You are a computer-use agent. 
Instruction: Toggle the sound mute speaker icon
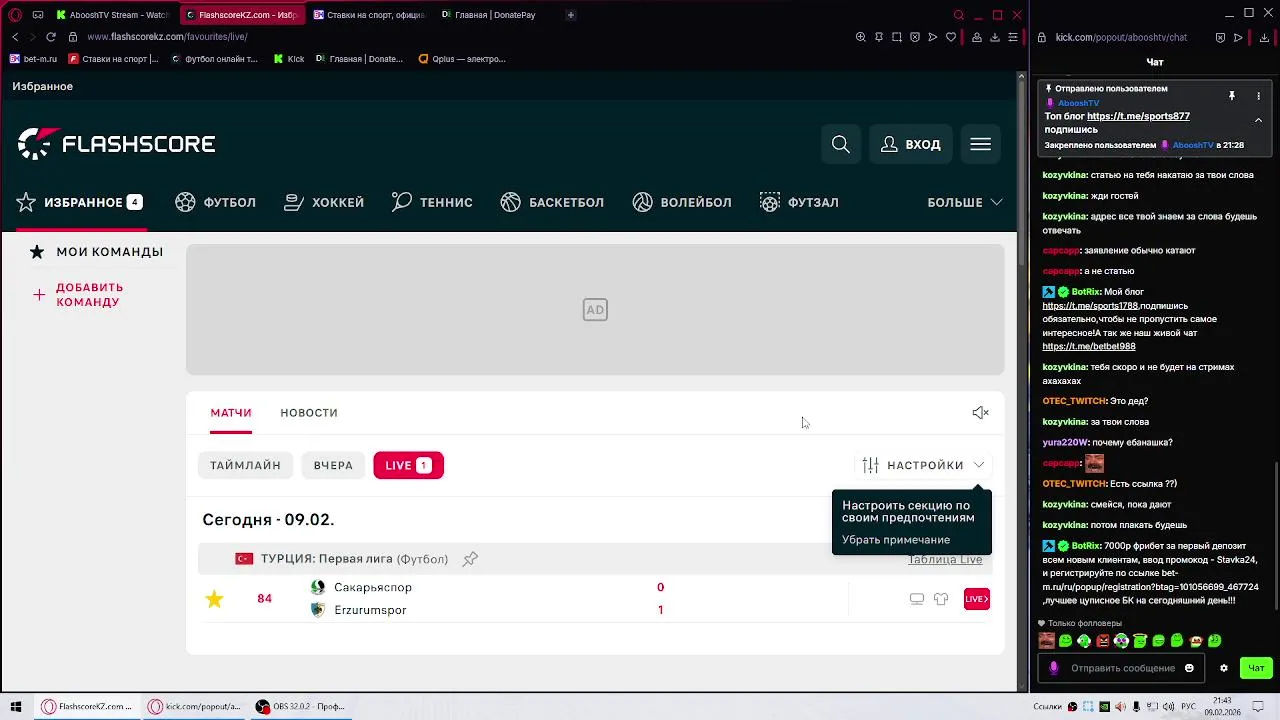pos(980,413)
